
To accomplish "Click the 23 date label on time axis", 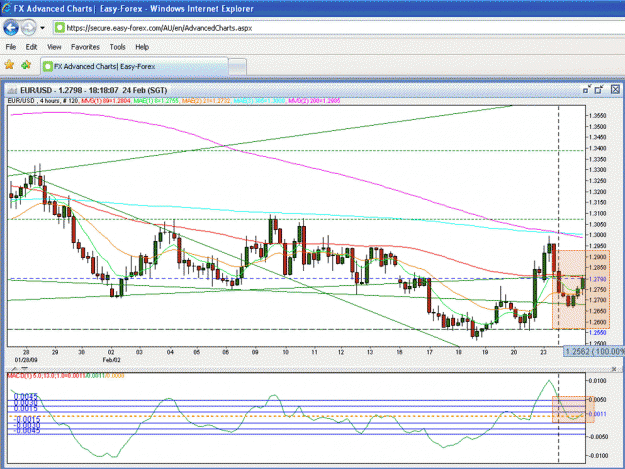I will click(544, 352).
